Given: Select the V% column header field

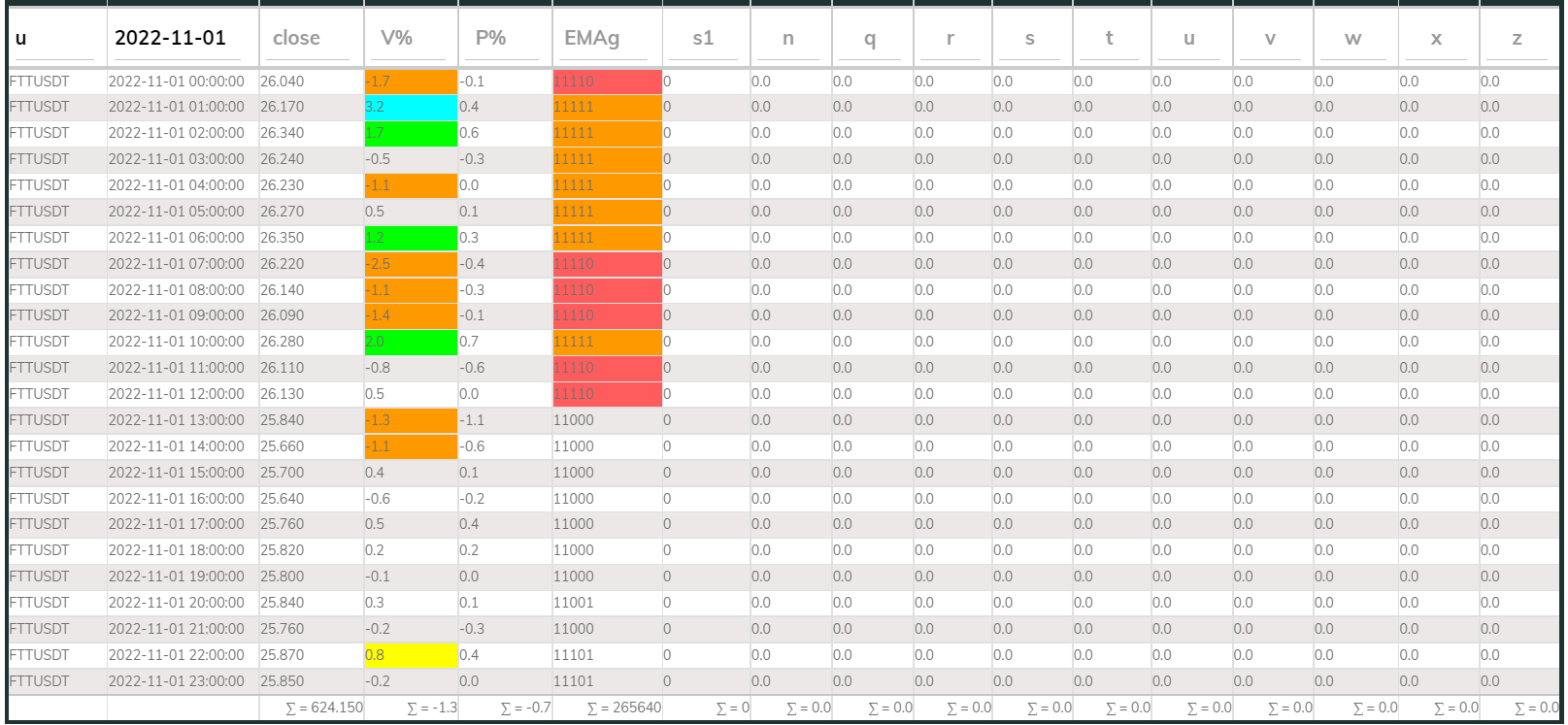Looking at the screenshot, I should 410,39.
